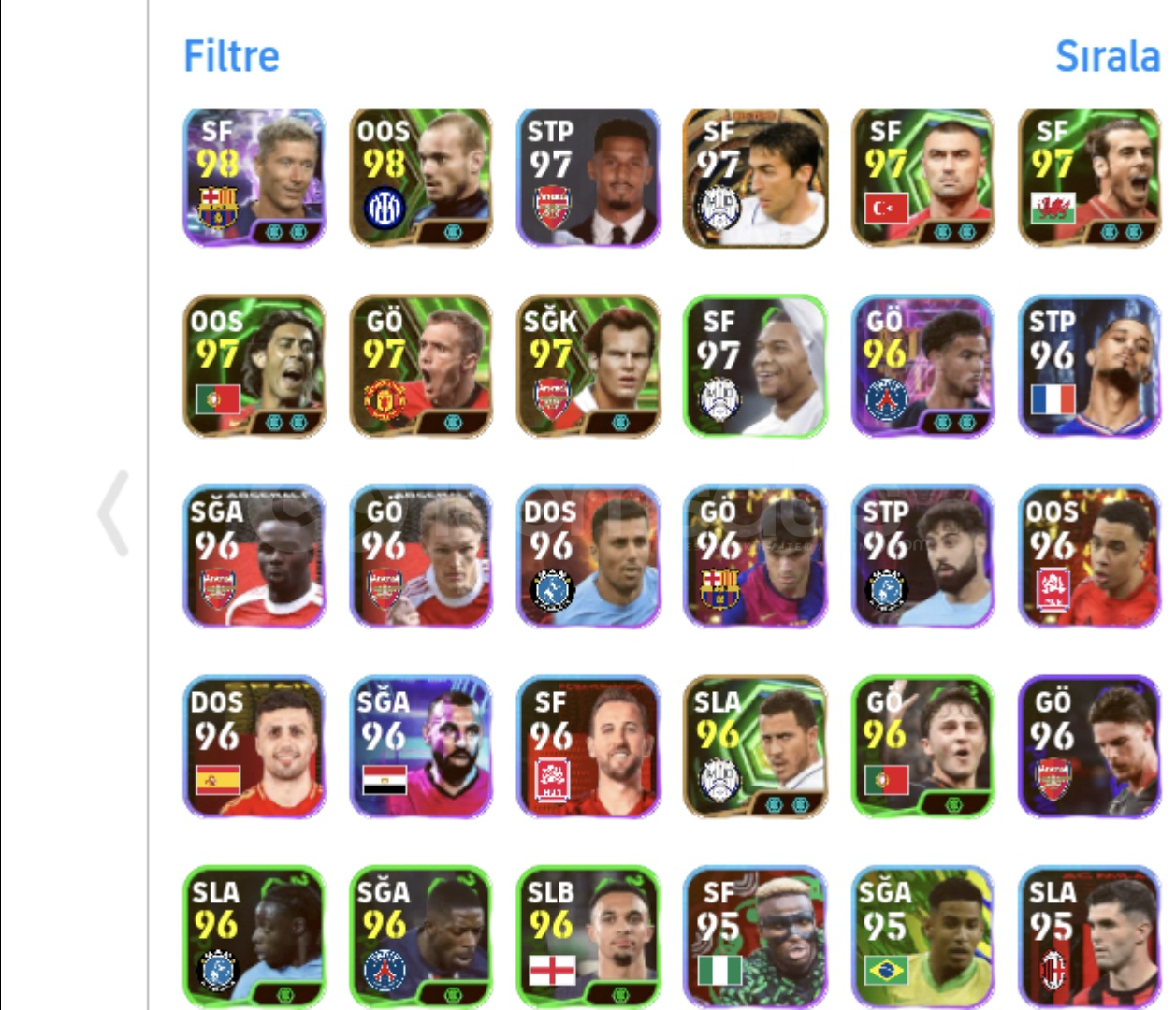Image resolution: width=1176 pixels, height=1010 pixels.
Task: Go back with the left chevron arrow
Action: pos(113,513)
